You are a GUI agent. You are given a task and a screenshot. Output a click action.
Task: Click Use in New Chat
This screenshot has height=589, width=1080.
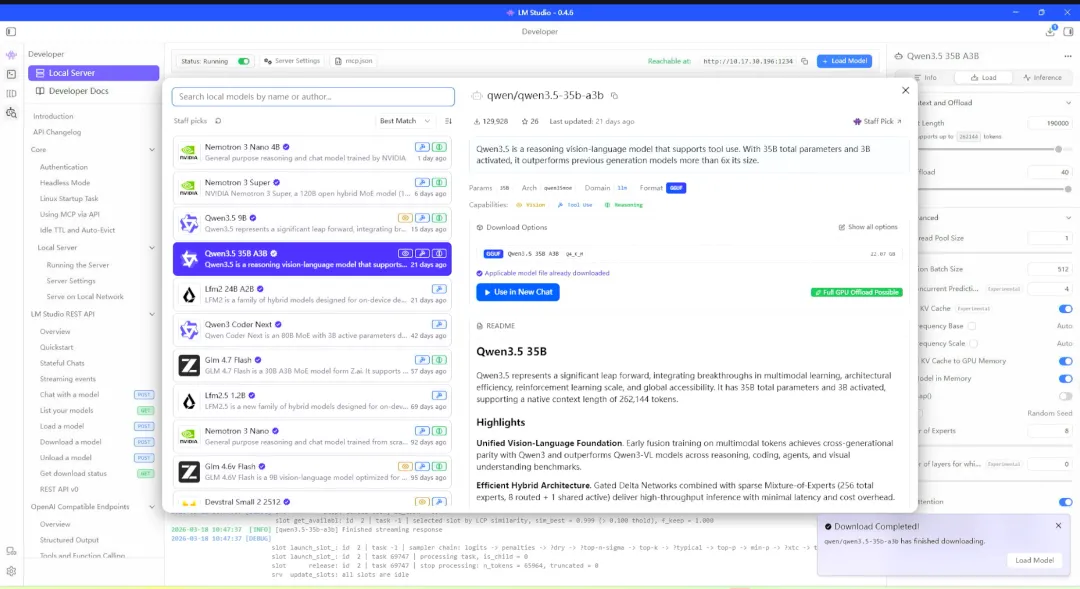pos(518,292)
